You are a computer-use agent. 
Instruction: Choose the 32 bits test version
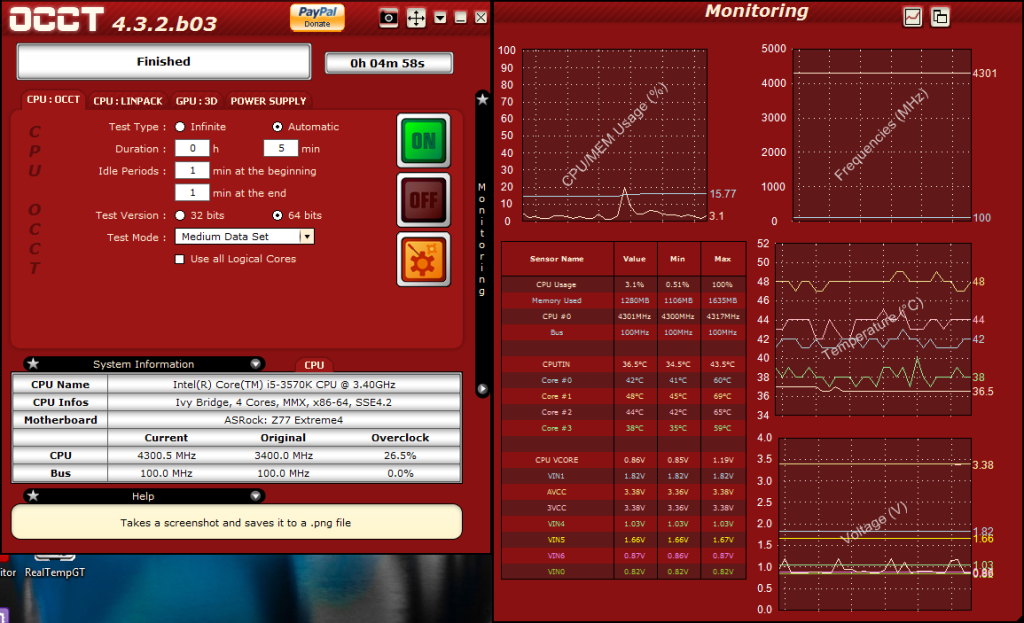coord(180,215)
